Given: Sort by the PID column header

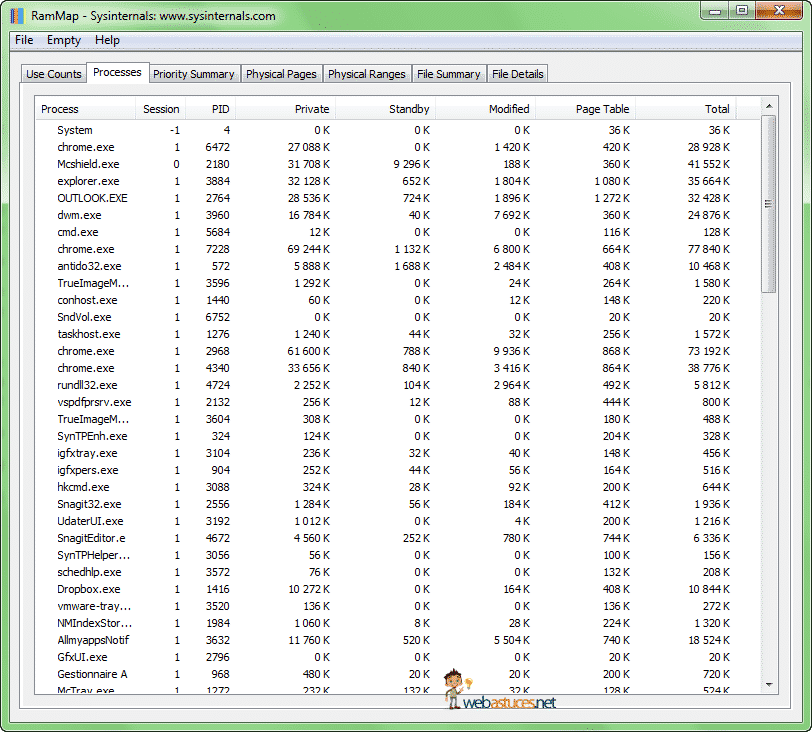Looking at the screenshot, I should (210, 109).
